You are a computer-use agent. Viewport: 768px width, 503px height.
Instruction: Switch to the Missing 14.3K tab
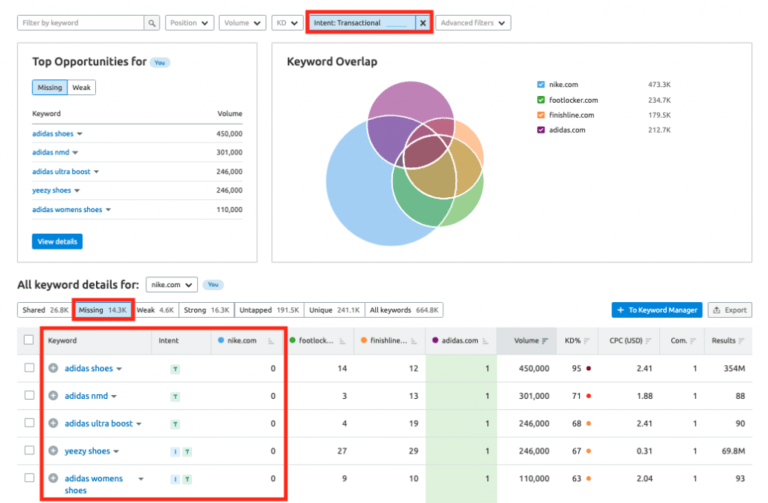(103, 310)
